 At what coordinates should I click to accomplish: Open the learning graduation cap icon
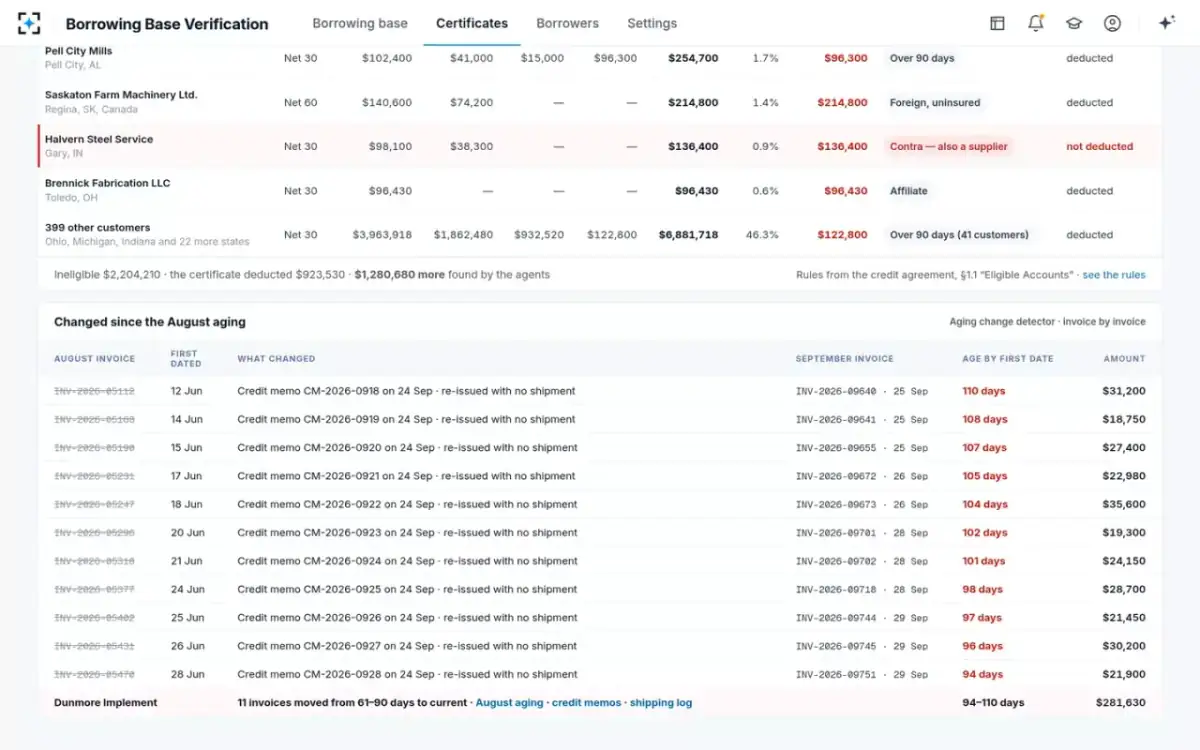[1074, 23]
